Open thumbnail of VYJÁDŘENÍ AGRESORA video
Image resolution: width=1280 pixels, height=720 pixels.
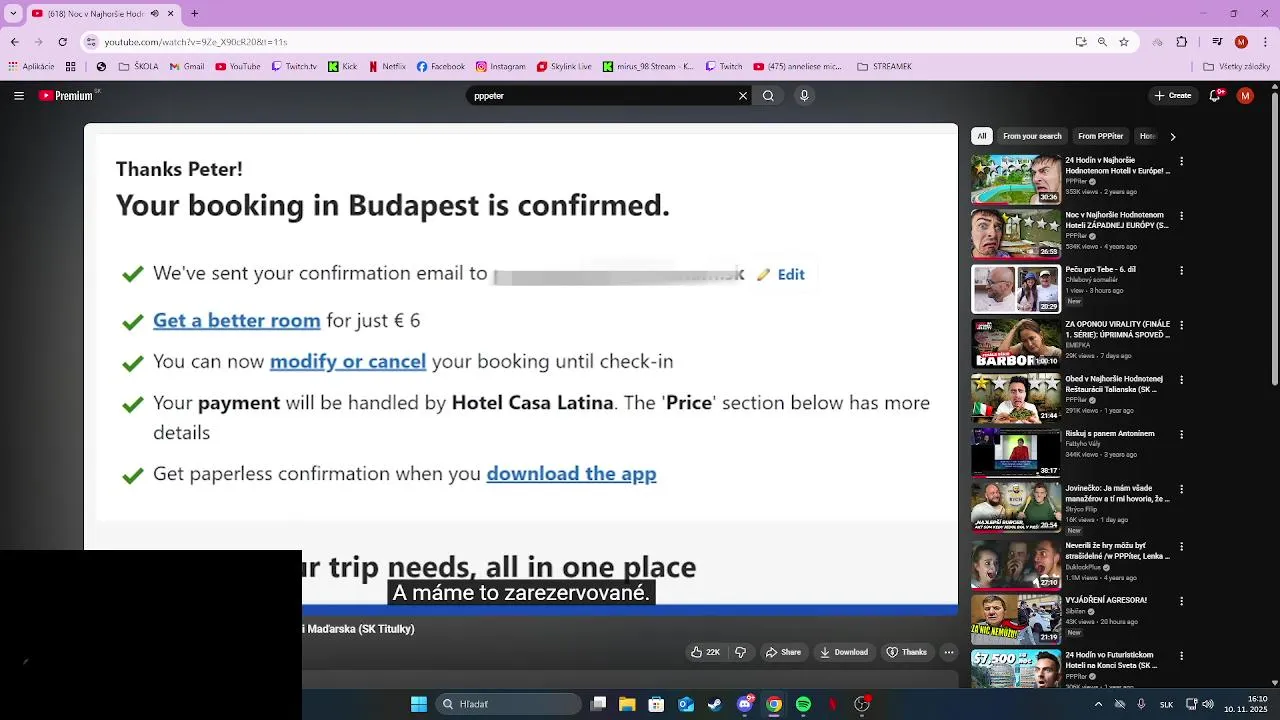[1016, 619]
